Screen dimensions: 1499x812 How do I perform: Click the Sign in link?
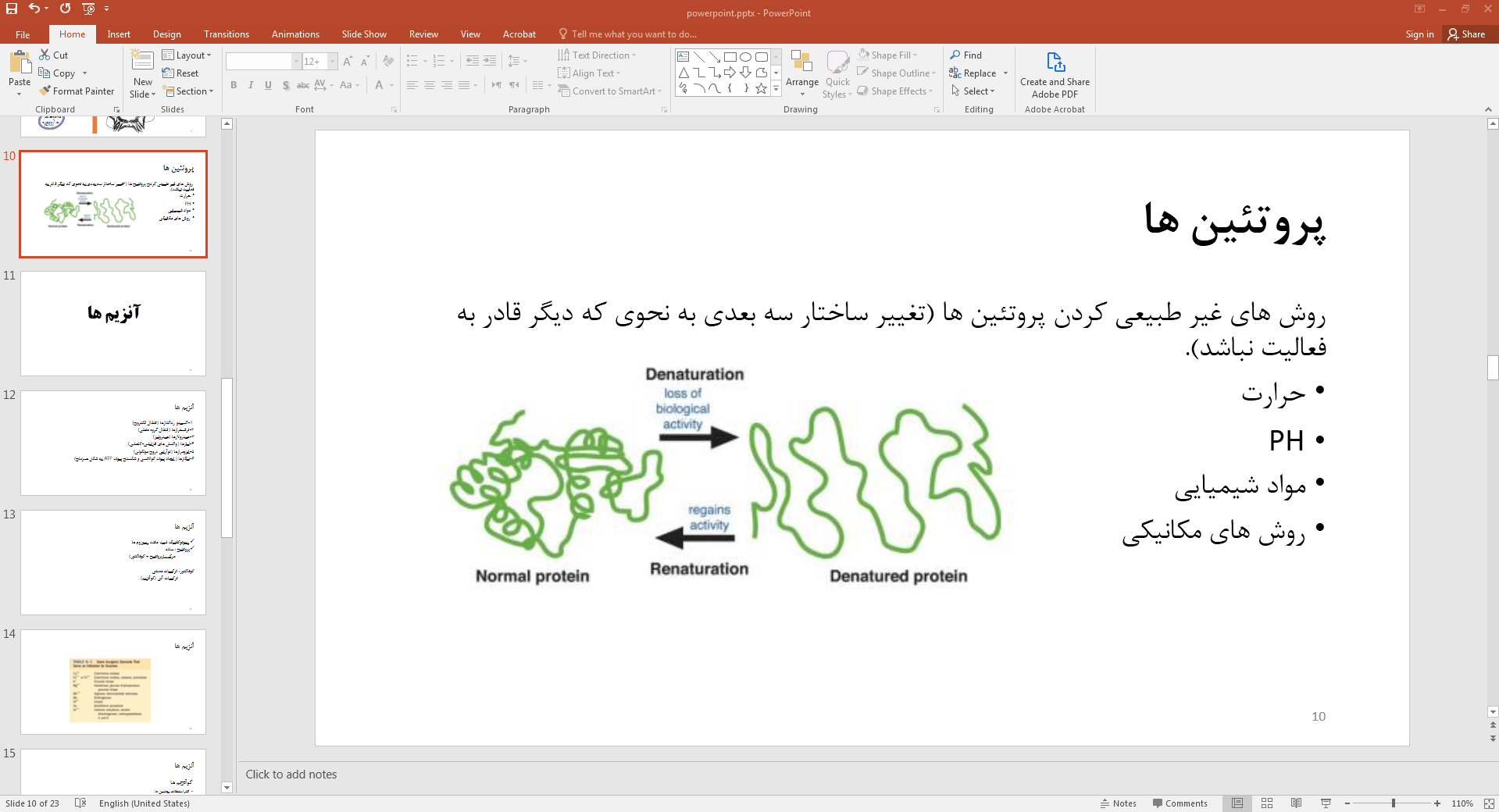click(x=1419, y=34)
